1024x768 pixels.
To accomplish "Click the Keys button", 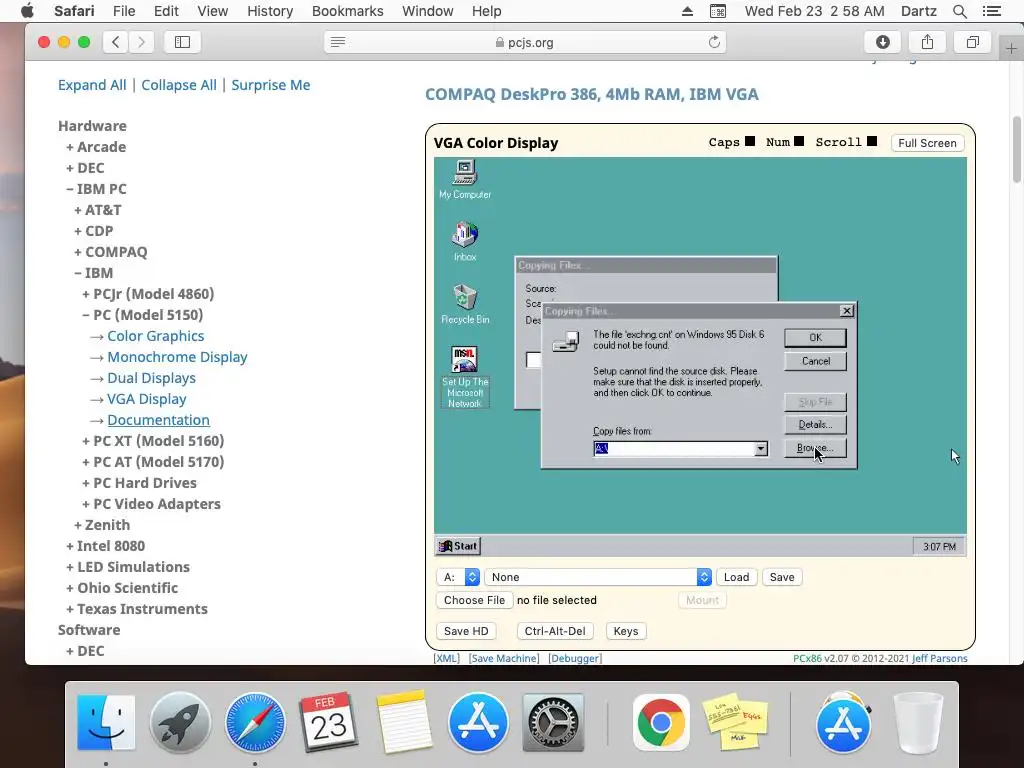I will 626,631.
